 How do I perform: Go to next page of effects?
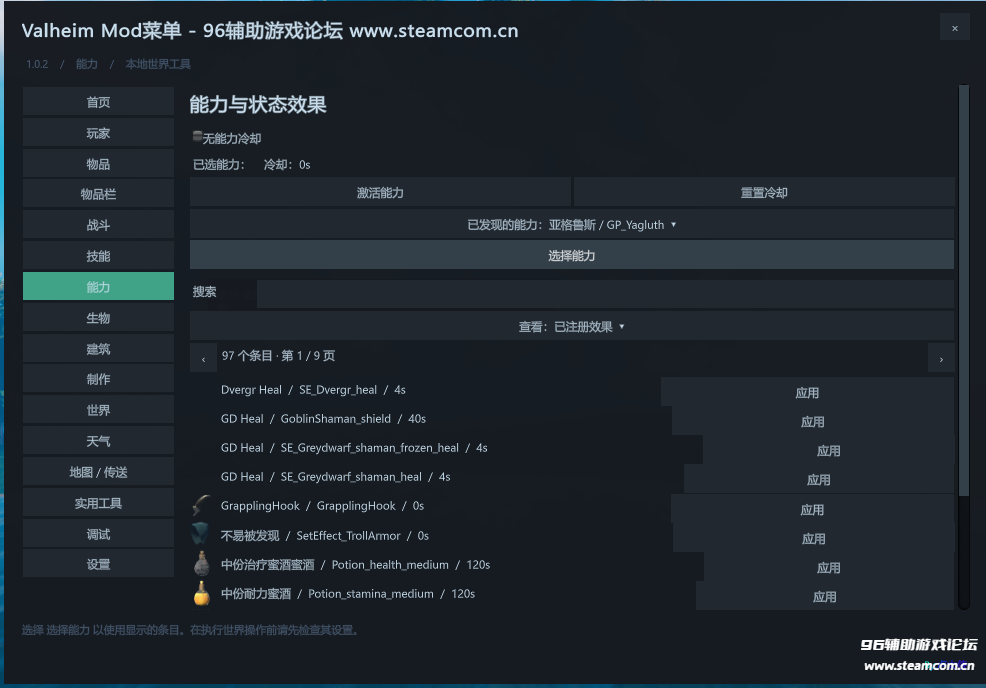click(x=941, y=358)
